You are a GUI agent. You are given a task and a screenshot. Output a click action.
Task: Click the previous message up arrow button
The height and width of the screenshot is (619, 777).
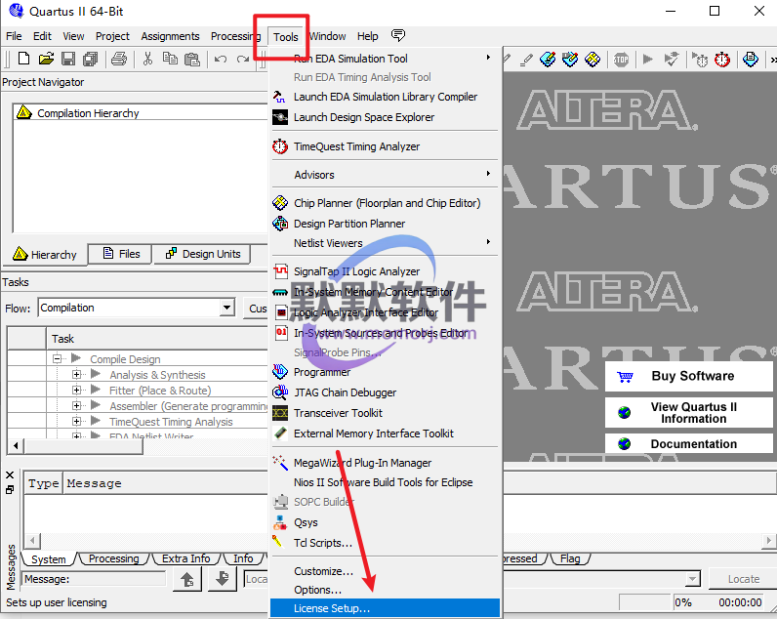tap(187, 579)
